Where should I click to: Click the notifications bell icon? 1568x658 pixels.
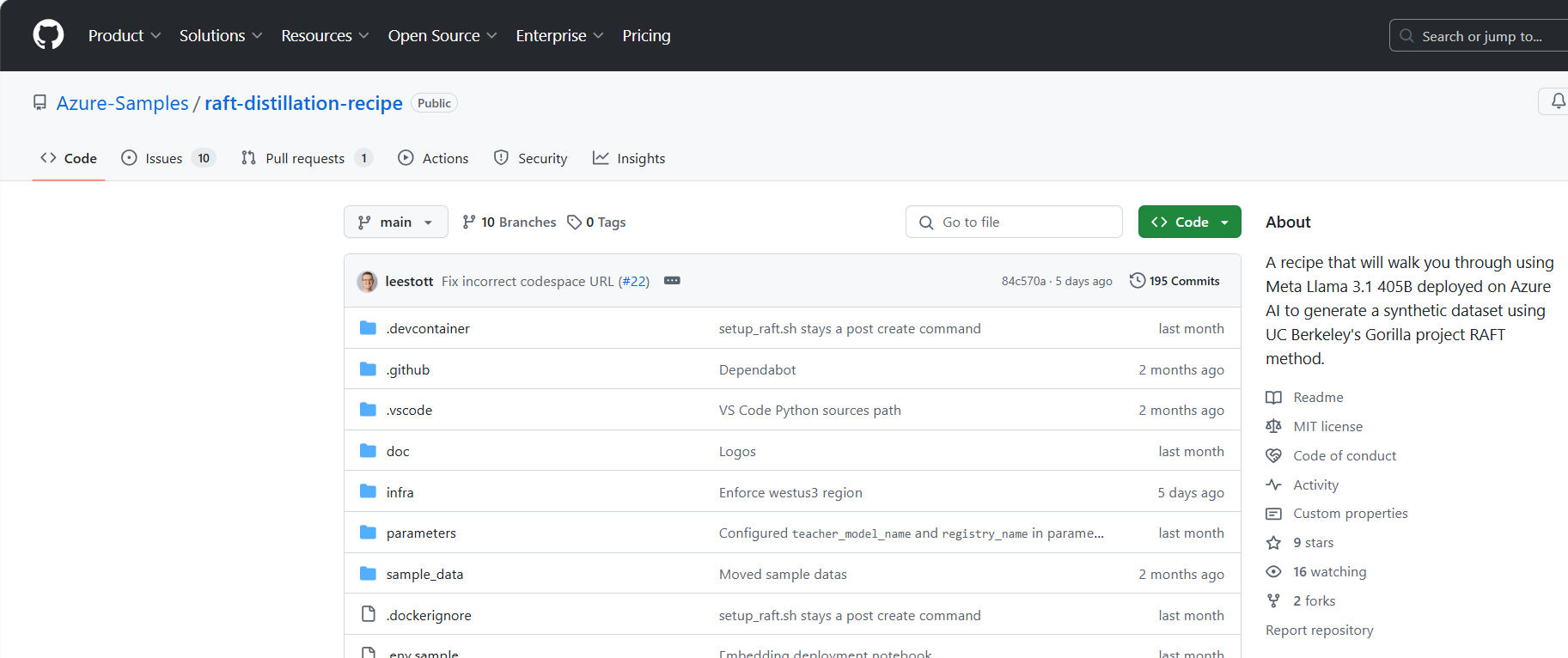click(x=1557, y=101)
